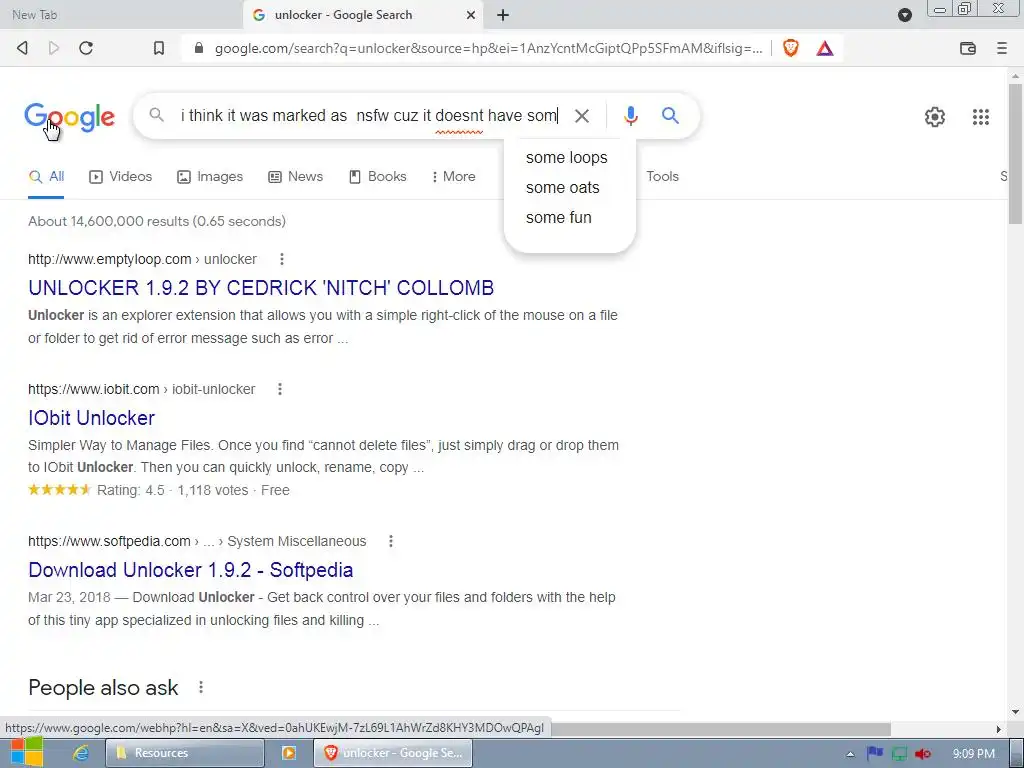Screen dimensions: 1024x768
Task: Click the padlock site info icon
Action: point(199,48)
